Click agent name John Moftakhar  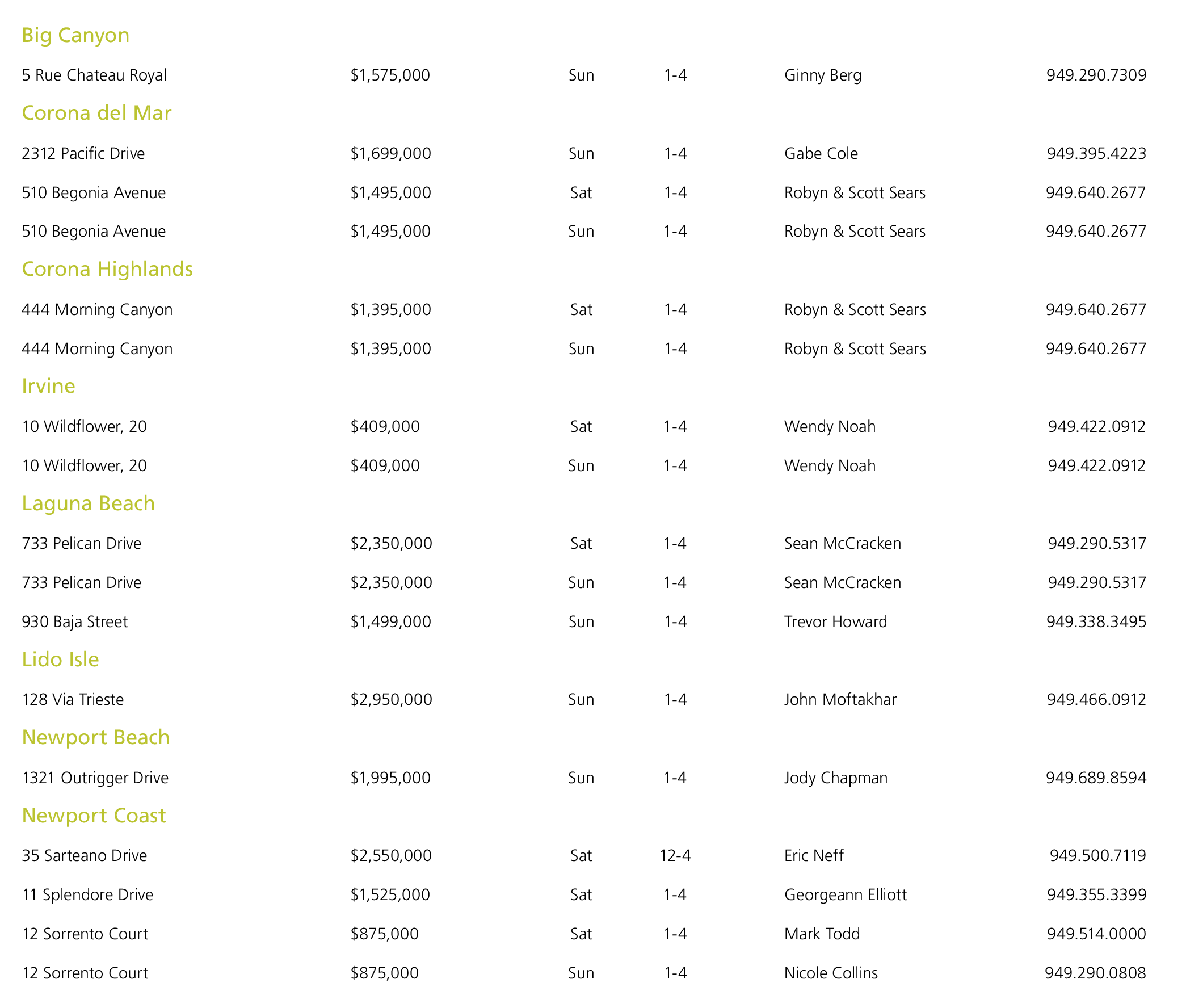[840, 699]
